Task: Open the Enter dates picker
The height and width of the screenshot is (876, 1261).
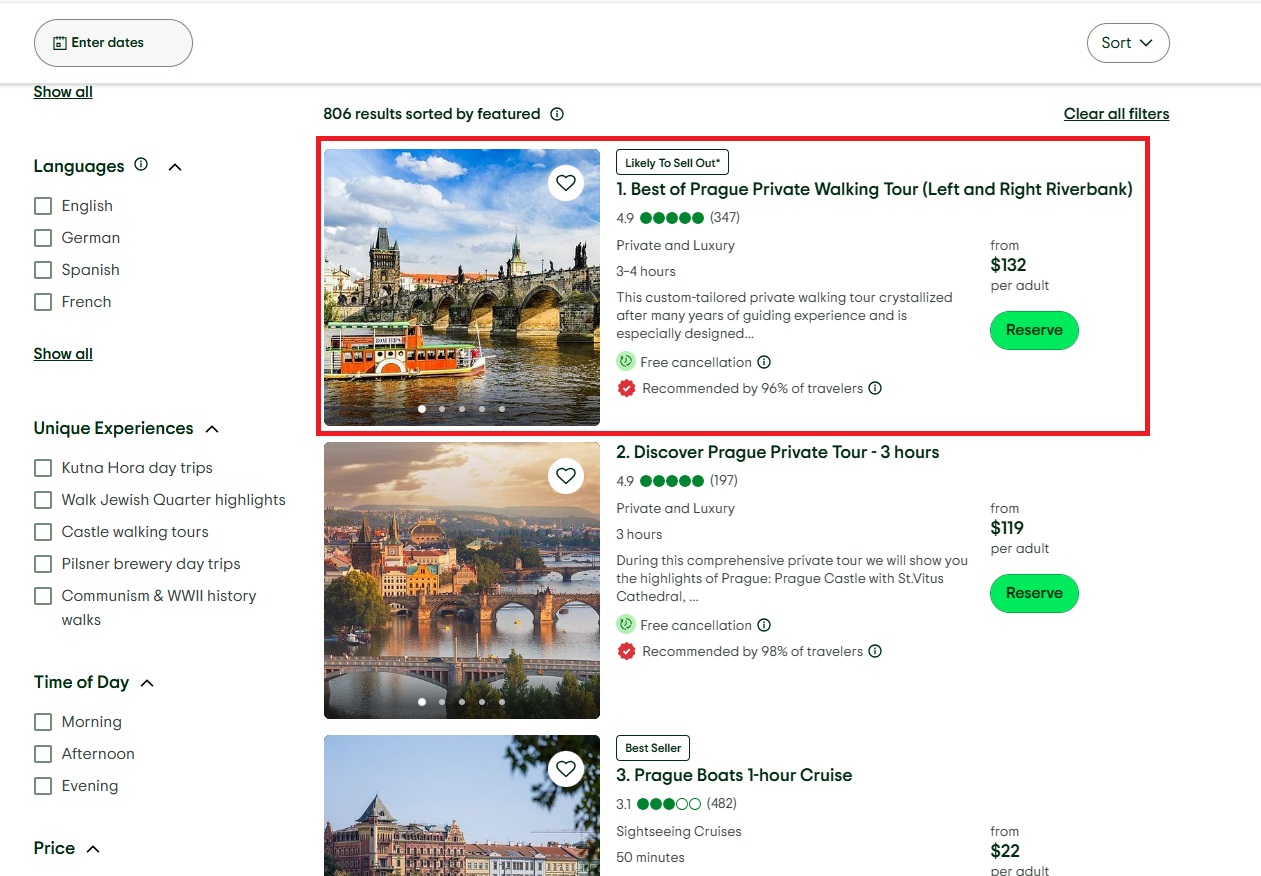Action: (x=113, y=43)
